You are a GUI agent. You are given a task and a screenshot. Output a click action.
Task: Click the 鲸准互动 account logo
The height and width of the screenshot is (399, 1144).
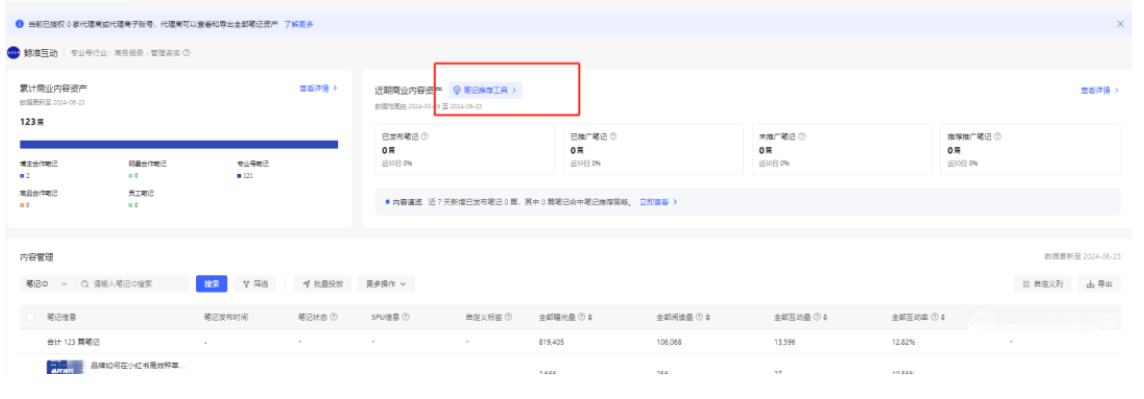(13, 53)
